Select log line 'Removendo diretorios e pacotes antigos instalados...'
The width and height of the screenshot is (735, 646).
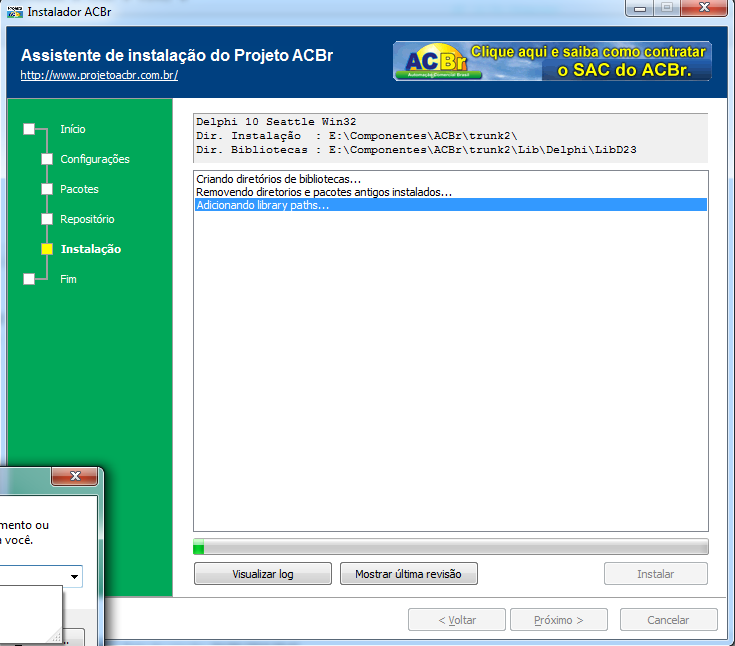point(324,192)
